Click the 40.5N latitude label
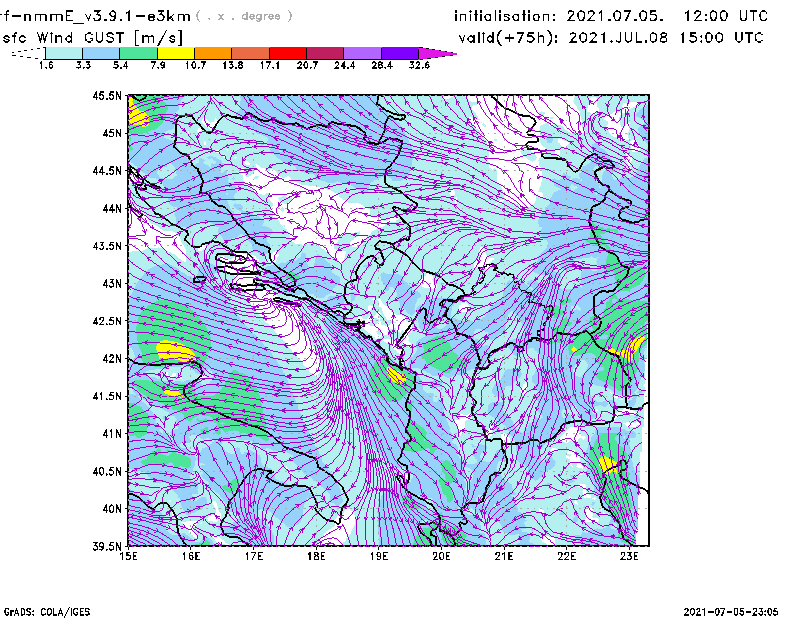Screen dimensions: 800x618 [x=107, y=472]
